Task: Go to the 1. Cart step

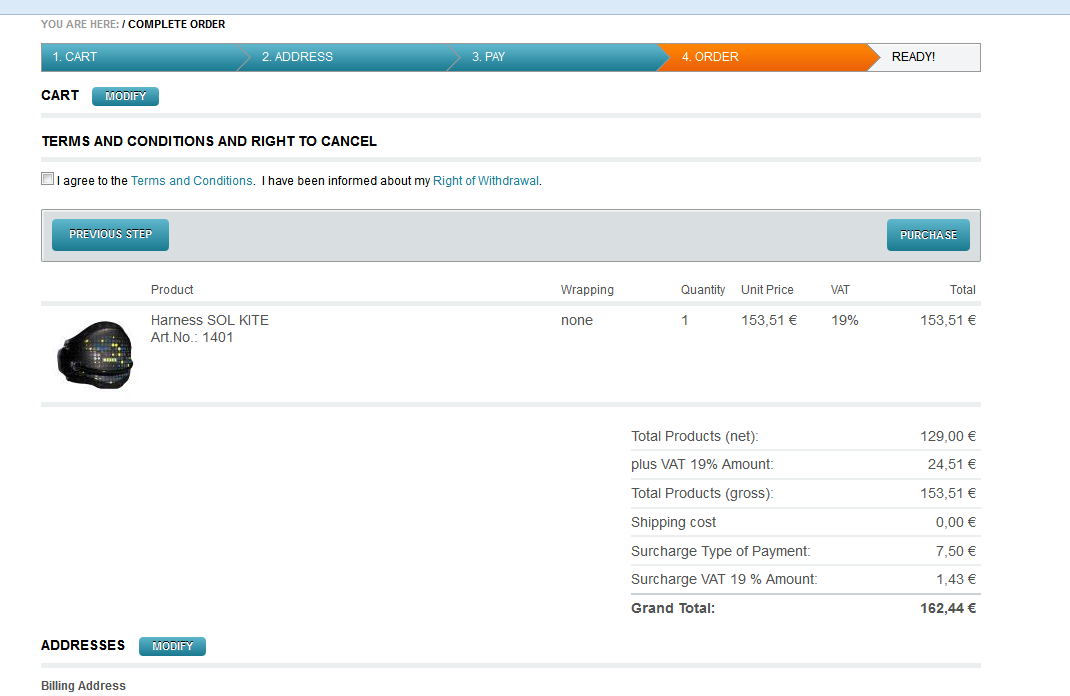Action: pyautogui.click(x=75, y=57)
